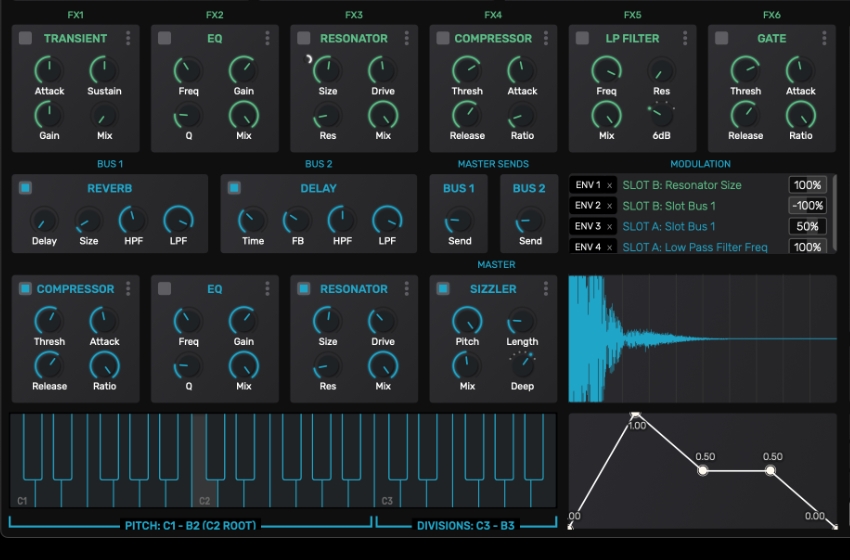
Task: Disable the Bus 1 Reverb toggle
Action: (x=25, y=188)
